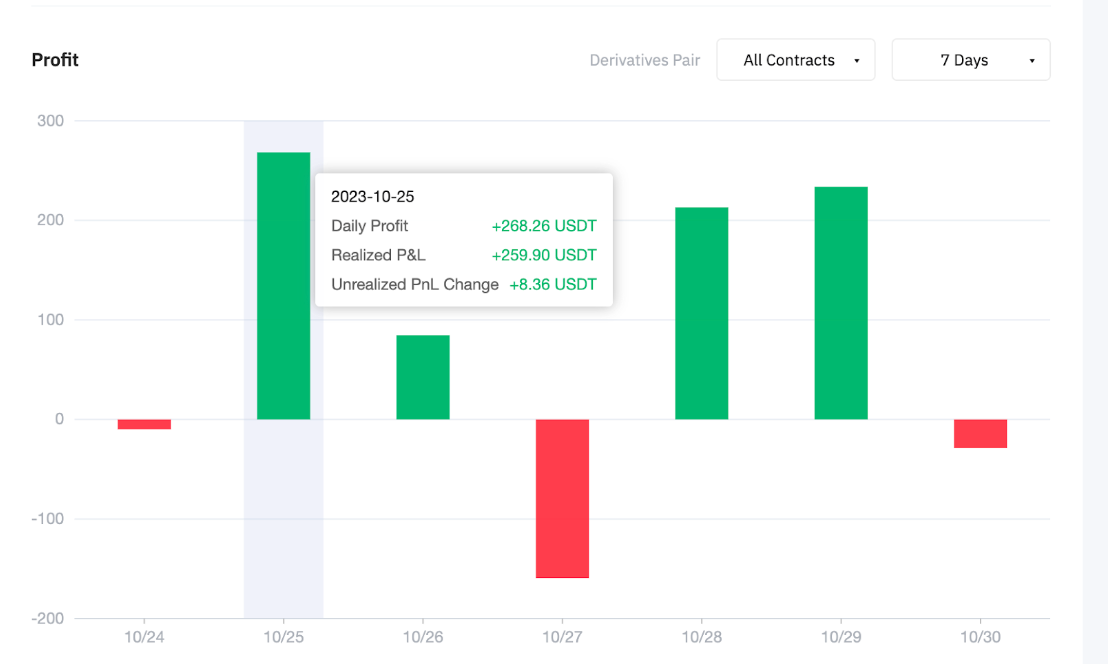Select the green 10/25 profit bar
1116x664 pixels.
283,285
